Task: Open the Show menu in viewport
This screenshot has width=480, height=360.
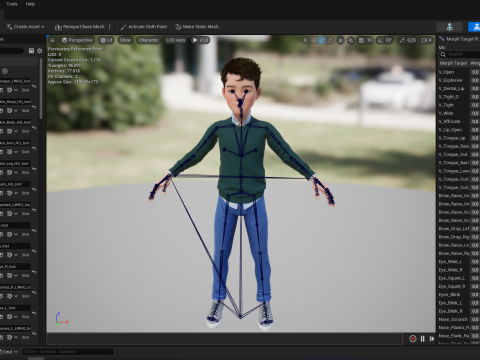Action: (125, 40)
